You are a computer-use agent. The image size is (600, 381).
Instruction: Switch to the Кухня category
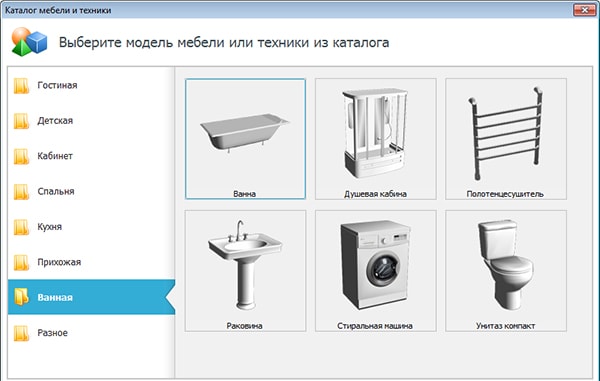(49, 227)
